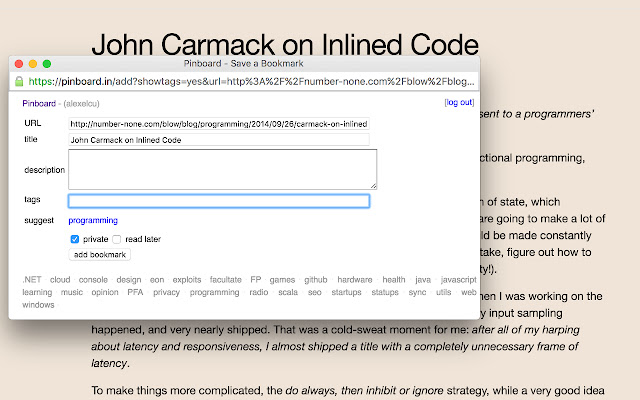Click the (alexelcu) username text

coord(81,104)
